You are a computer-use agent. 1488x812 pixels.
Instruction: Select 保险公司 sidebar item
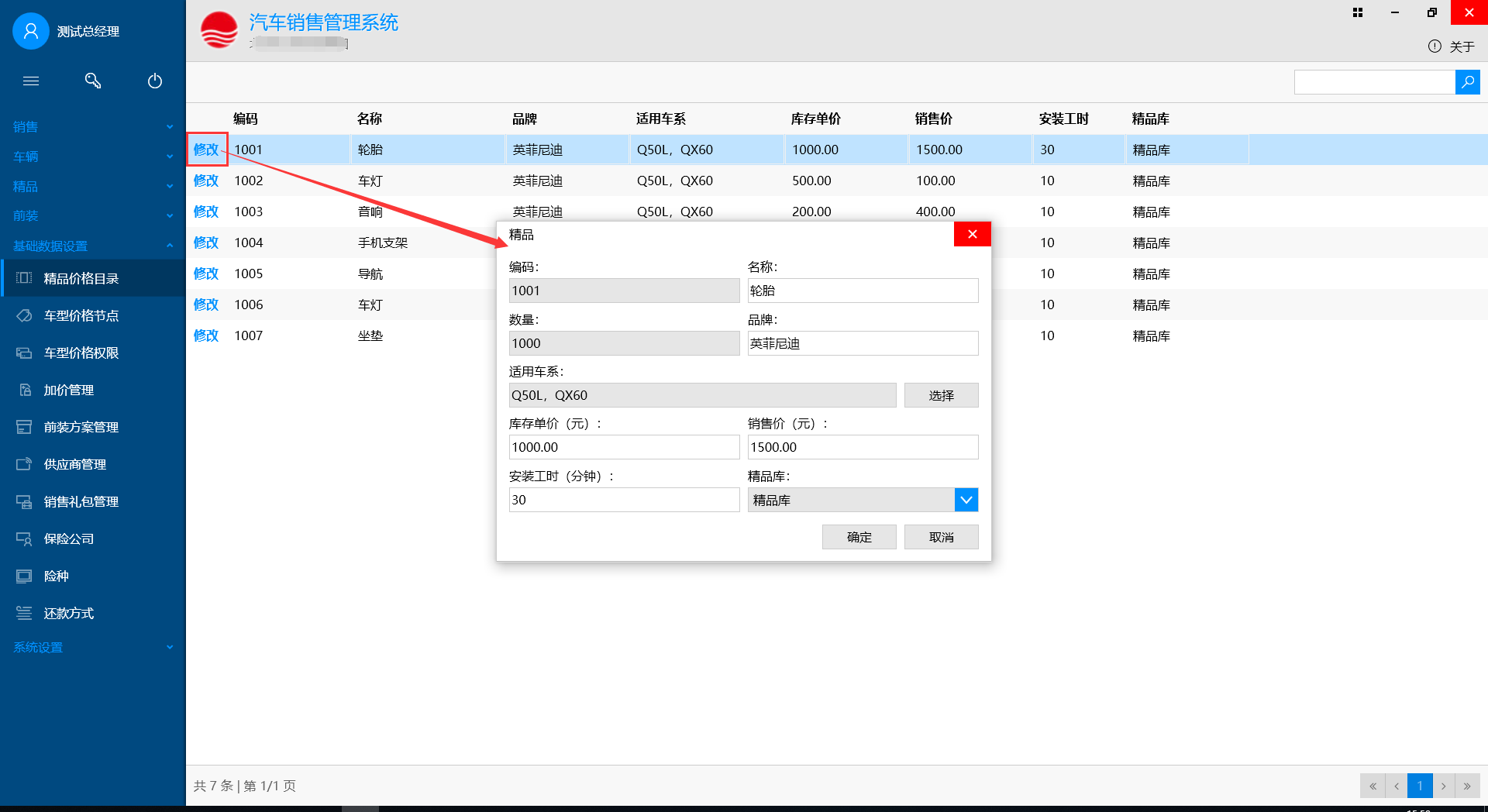pos(69,539)
